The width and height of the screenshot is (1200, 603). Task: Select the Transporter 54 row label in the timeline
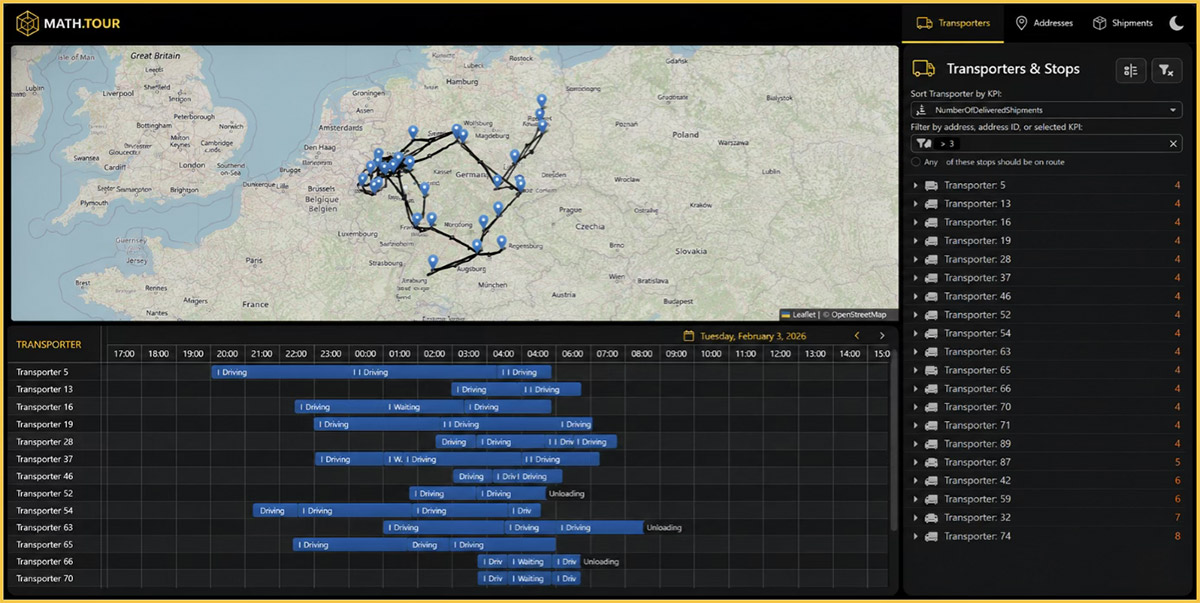pyautogui.click(x=45, y=510)
